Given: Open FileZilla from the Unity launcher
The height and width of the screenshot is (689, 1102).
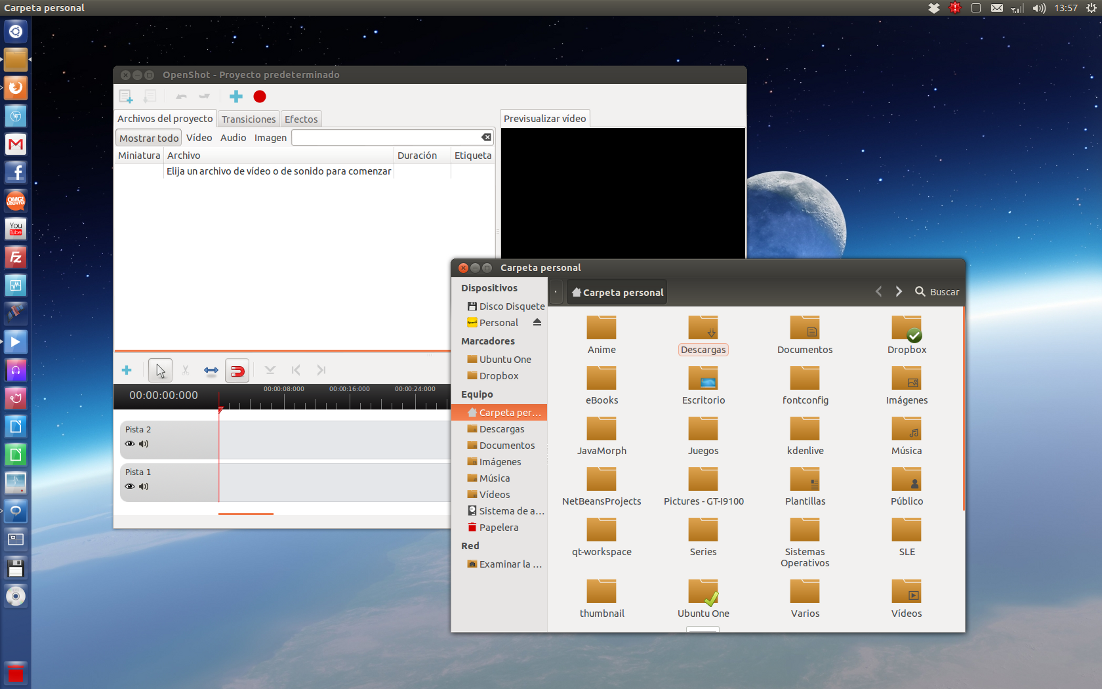Looking at the screenshot, I should point(15,257).
